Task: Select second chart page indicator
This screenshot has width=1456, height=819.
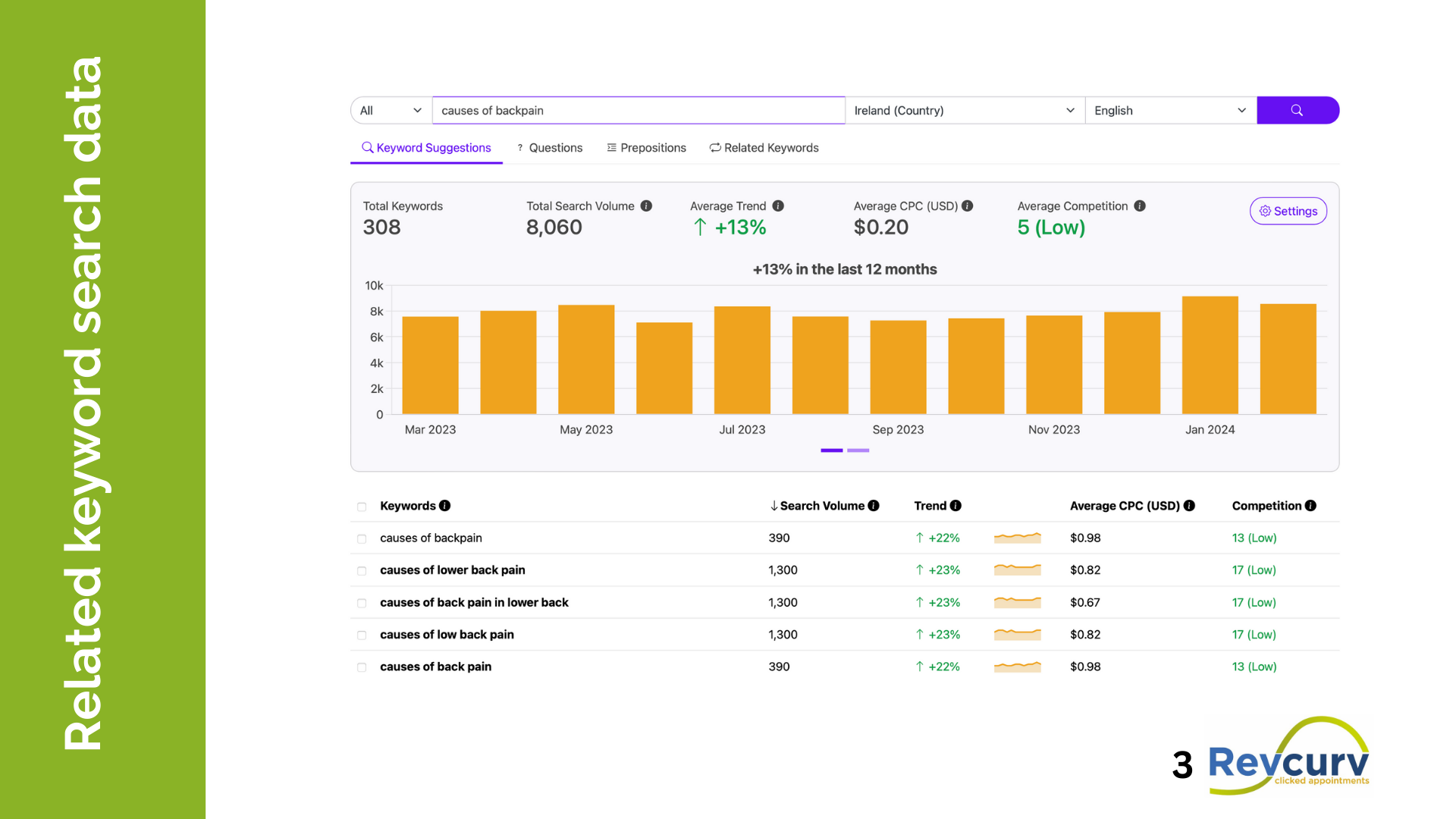Action: (x=858, y=450)
